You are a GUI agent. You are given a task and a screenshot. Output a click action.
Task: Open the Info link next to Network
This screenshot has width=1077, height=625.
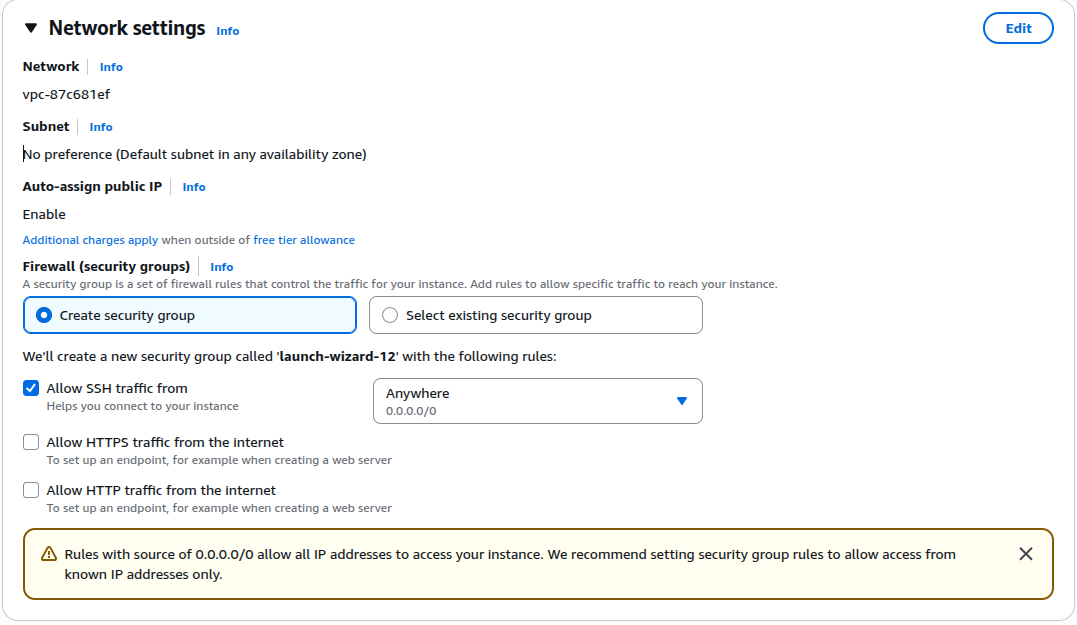click(111, 67)
